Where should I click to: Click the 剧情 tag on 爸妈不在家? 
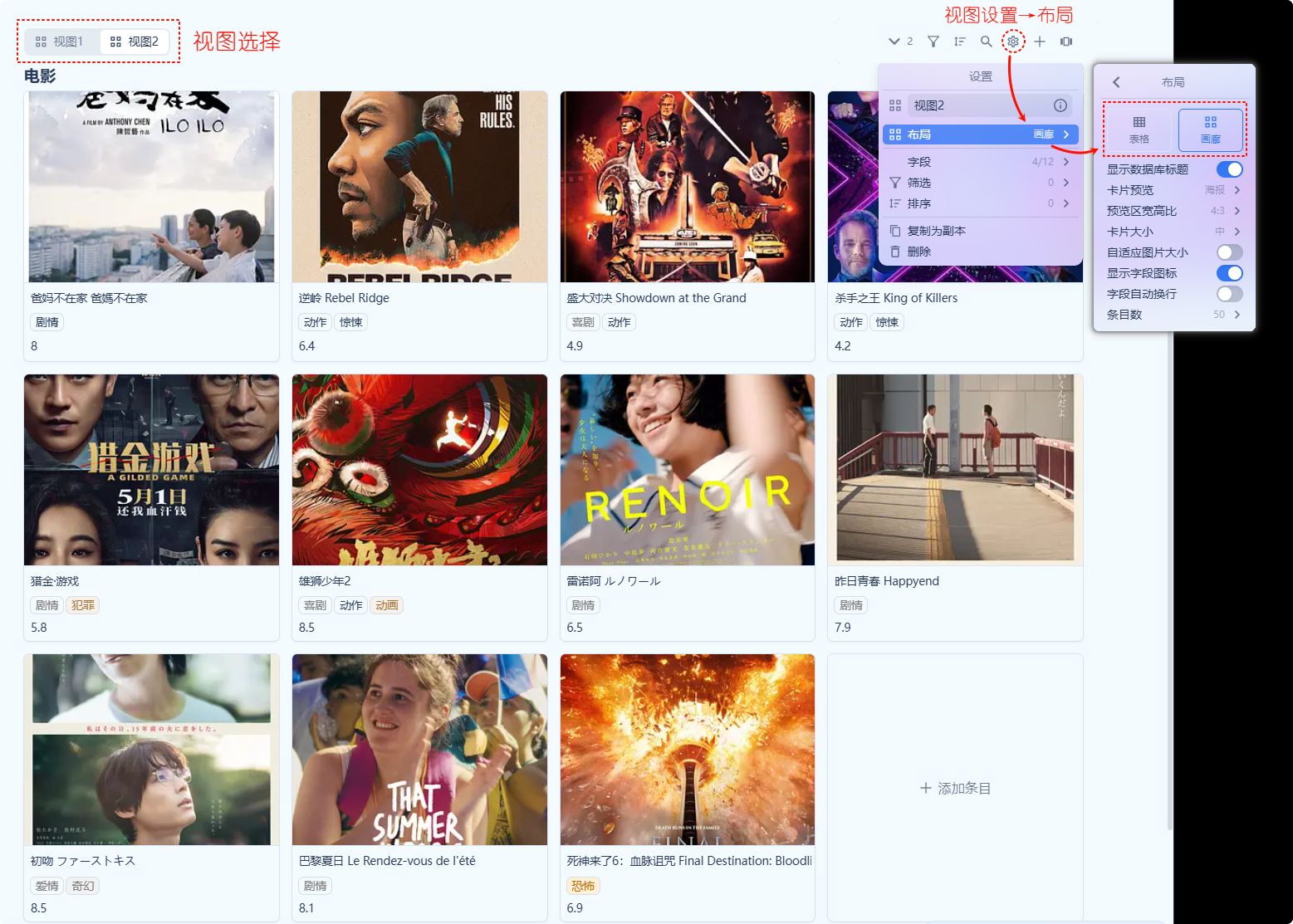pyautogui.click(x=47, y=322)
